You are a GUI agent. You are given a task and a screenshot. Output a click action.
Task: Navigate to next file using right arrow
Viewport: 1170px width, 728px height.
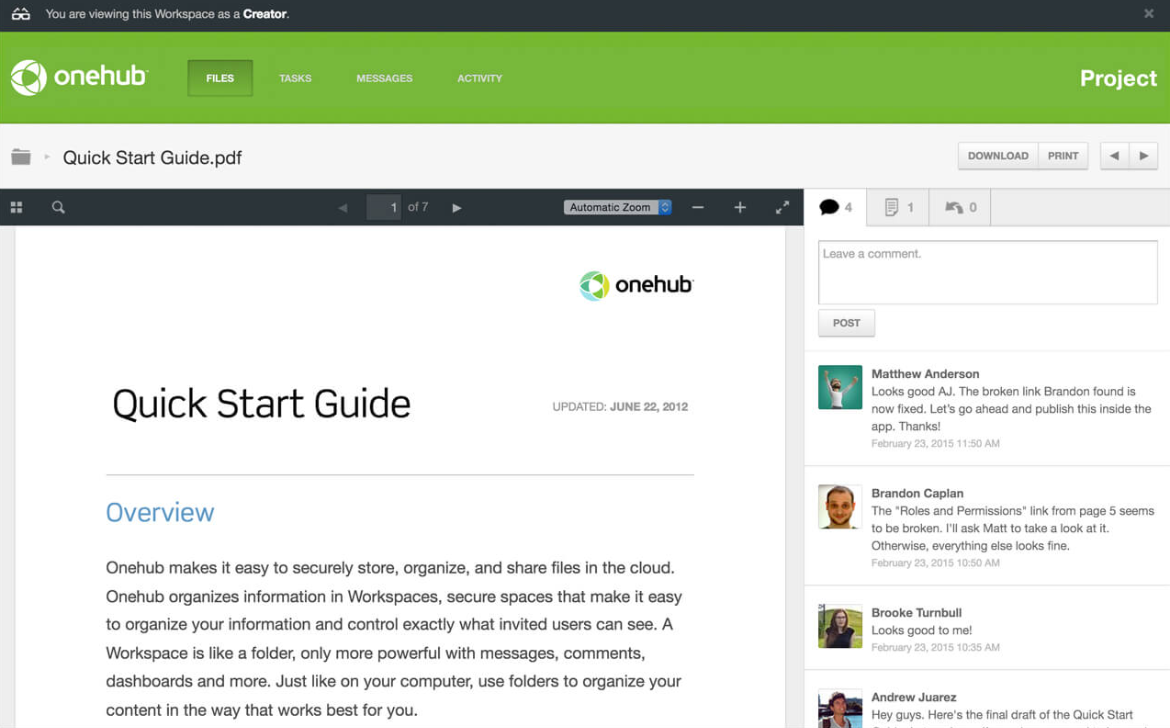coord(1144,156)
